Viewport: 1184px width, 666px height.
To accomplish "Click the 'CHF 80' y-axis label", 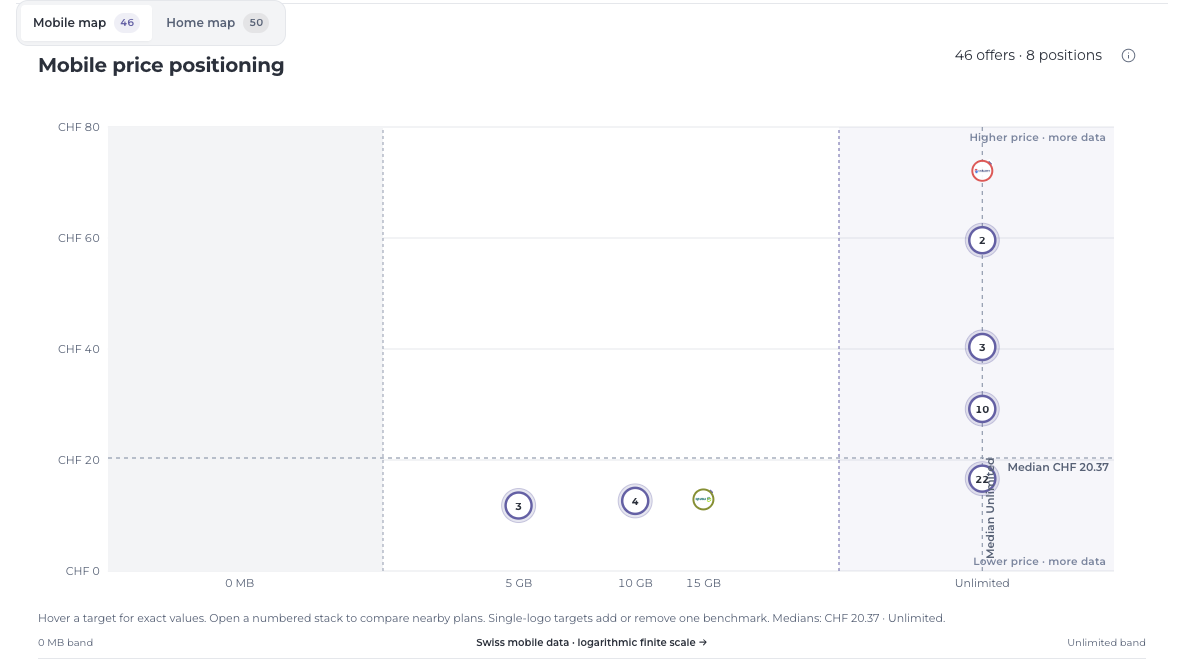I will tap(79, 127).
